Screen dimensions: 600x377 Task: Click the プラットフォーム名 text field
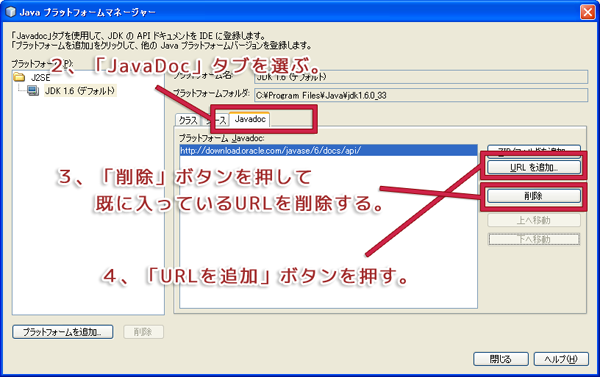pos(421,77)
